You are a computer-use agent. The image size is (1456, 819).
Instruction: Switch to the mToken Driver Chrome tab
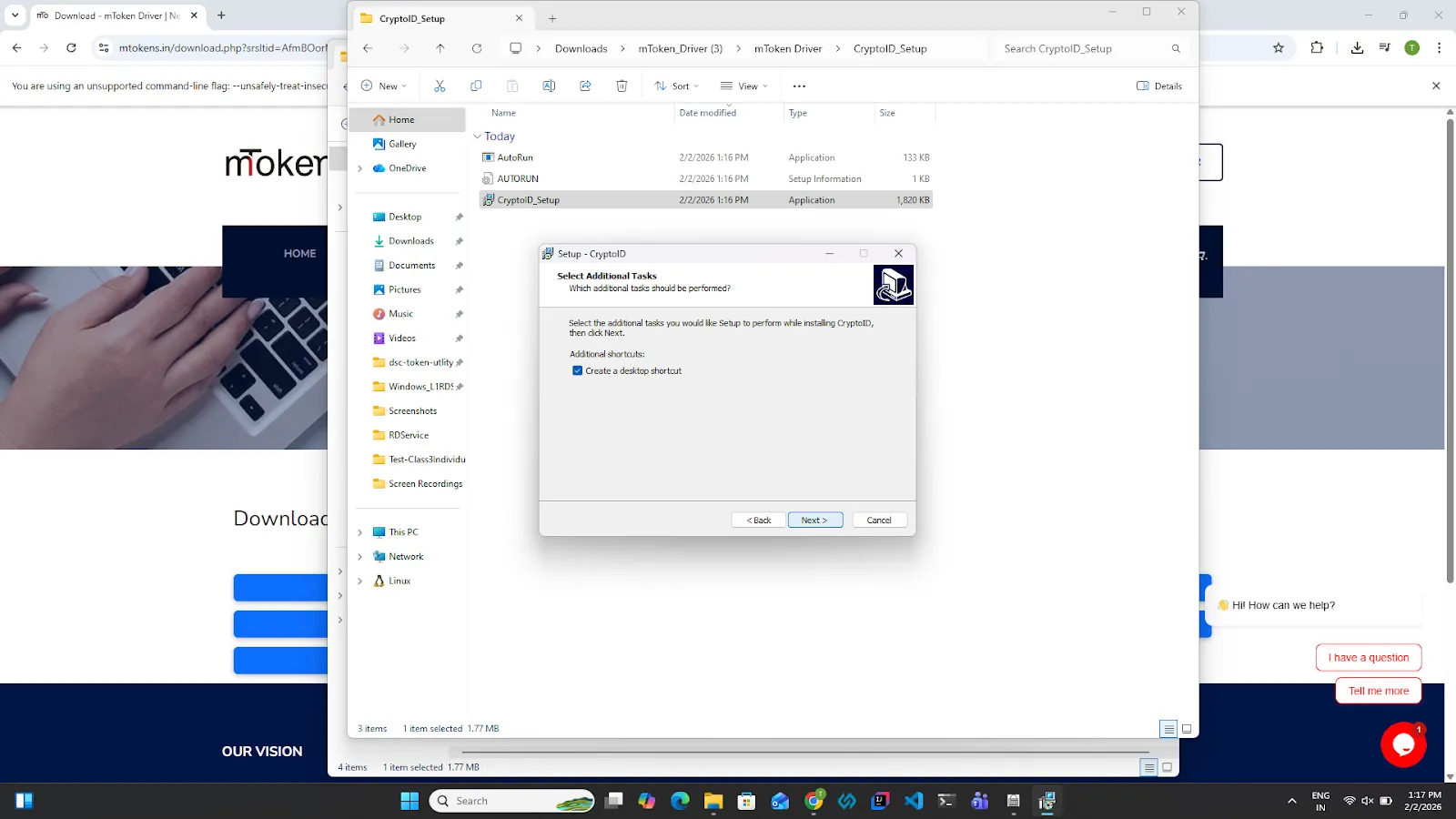pos(116,15)
